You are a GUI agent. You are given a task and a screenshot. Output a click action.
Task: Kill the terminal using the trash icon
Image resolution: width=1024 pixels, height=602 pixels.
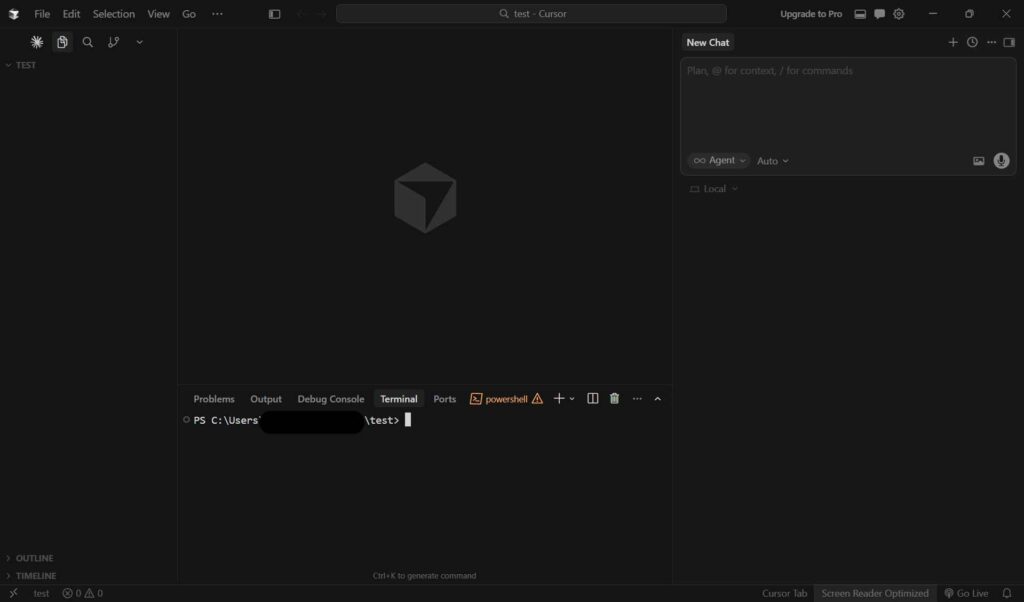tap(614, 398)
